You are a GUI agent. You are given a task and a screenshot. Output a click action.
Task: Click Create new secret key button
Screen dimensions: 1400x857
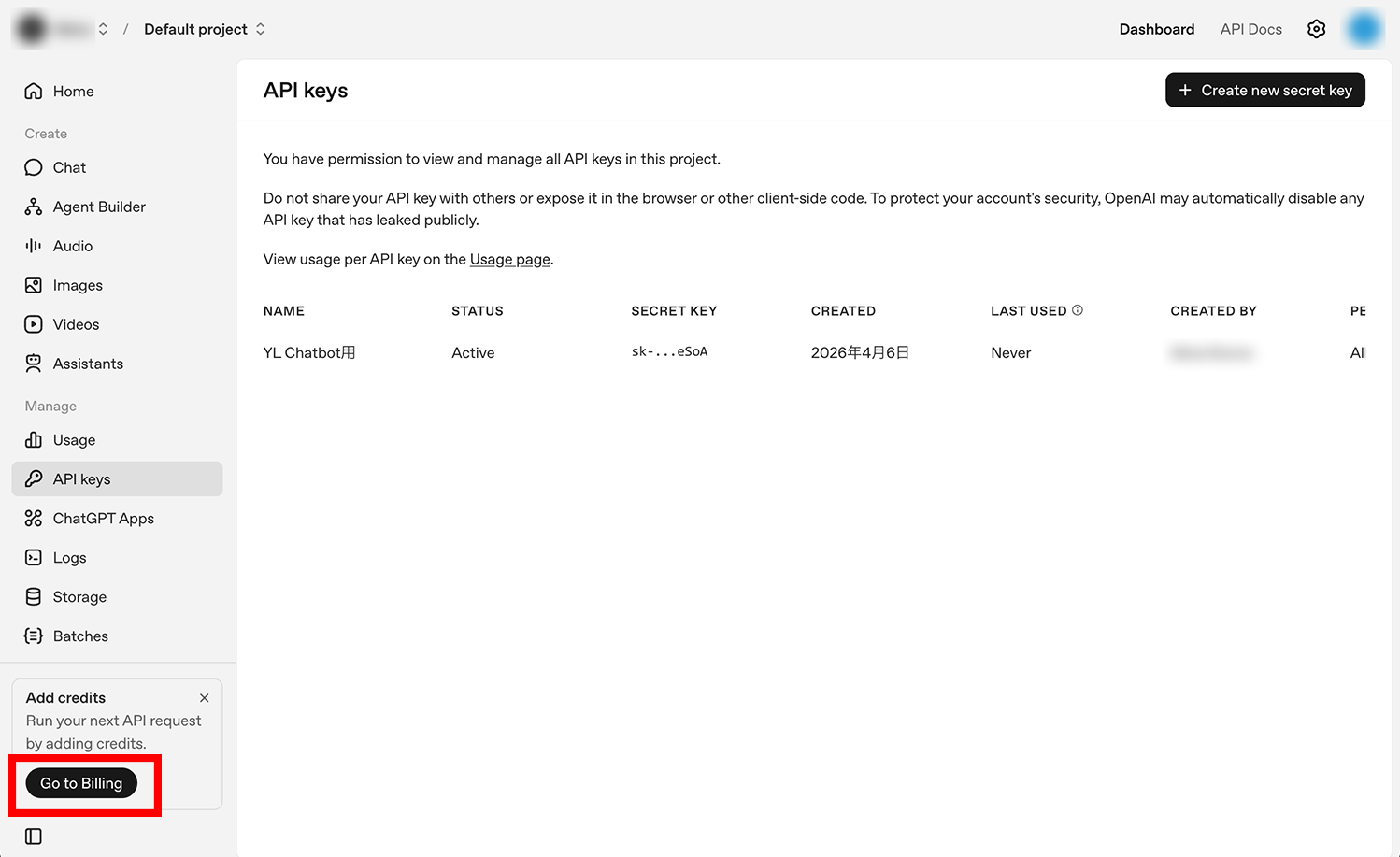tap(1264, 91)
